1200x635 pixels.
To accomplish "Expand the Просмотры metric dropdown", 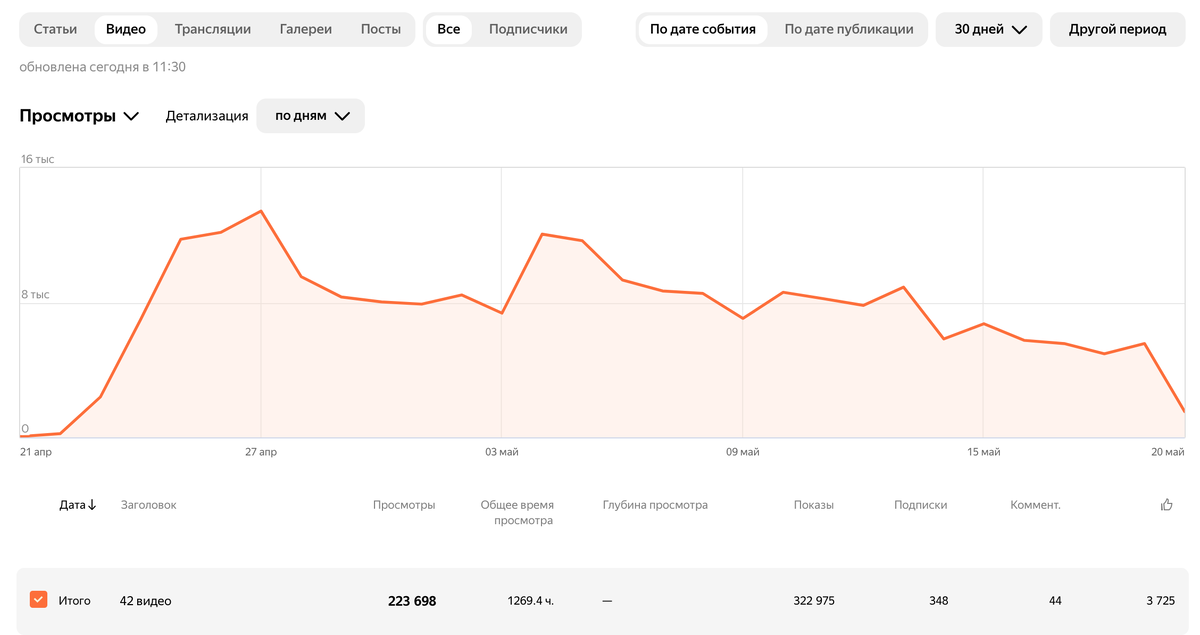I will (x=79, y=116).
